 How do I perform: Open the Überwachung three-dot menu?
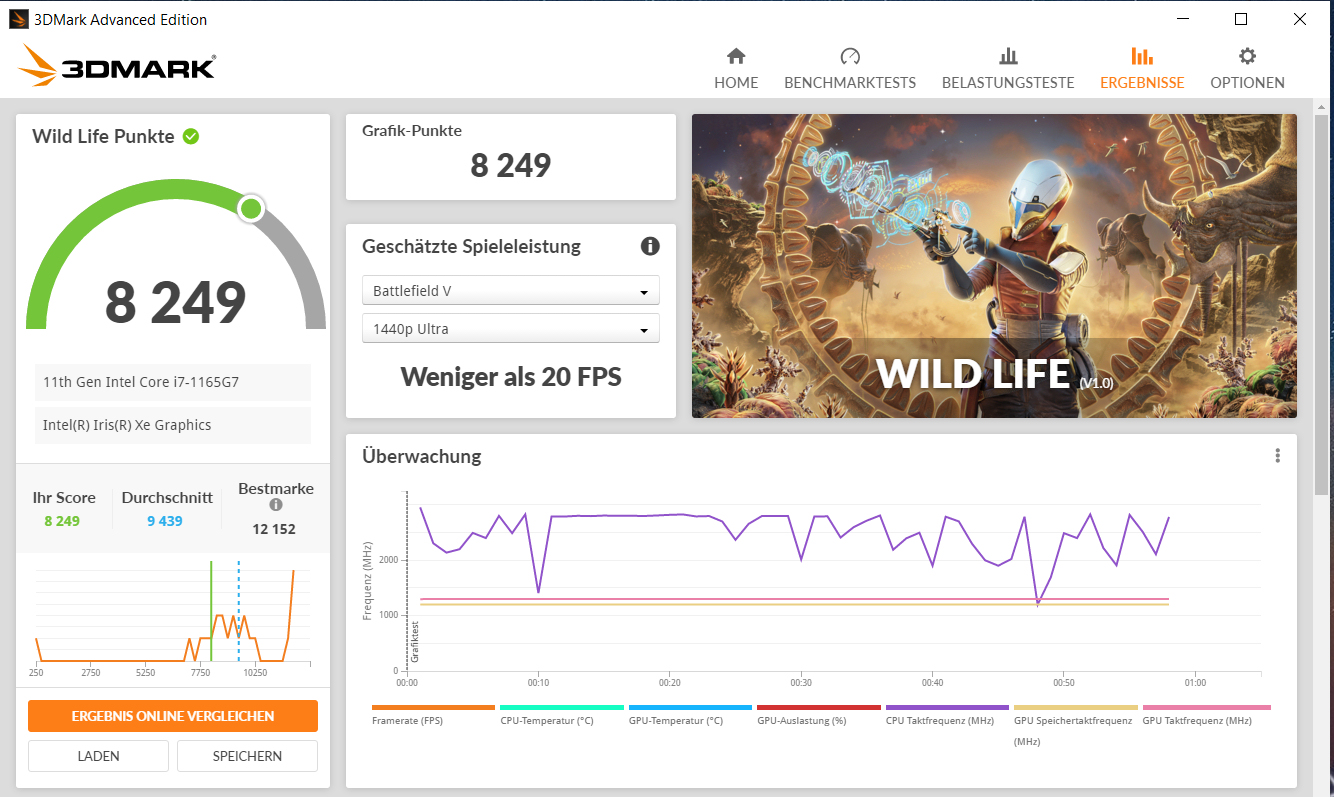[1278, 456]
